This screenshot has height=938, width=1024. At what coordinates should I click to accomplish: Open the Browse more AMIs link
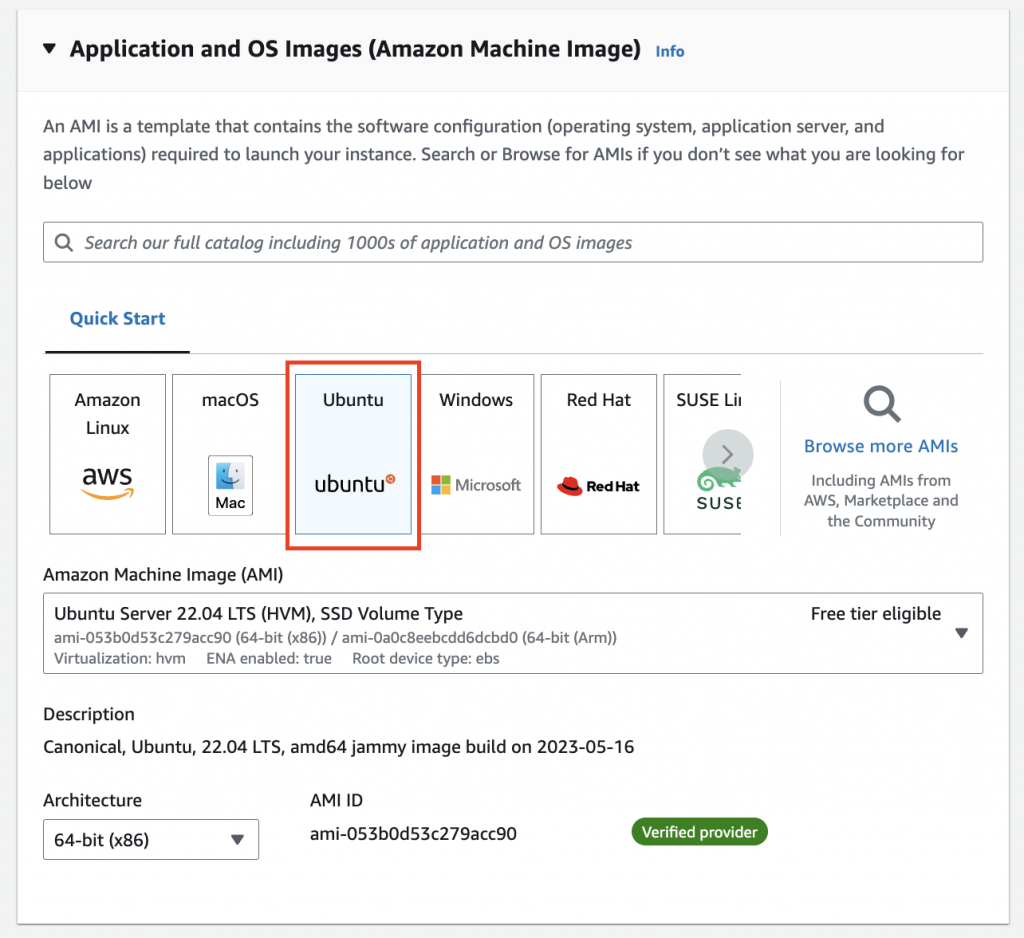point(881,446)
